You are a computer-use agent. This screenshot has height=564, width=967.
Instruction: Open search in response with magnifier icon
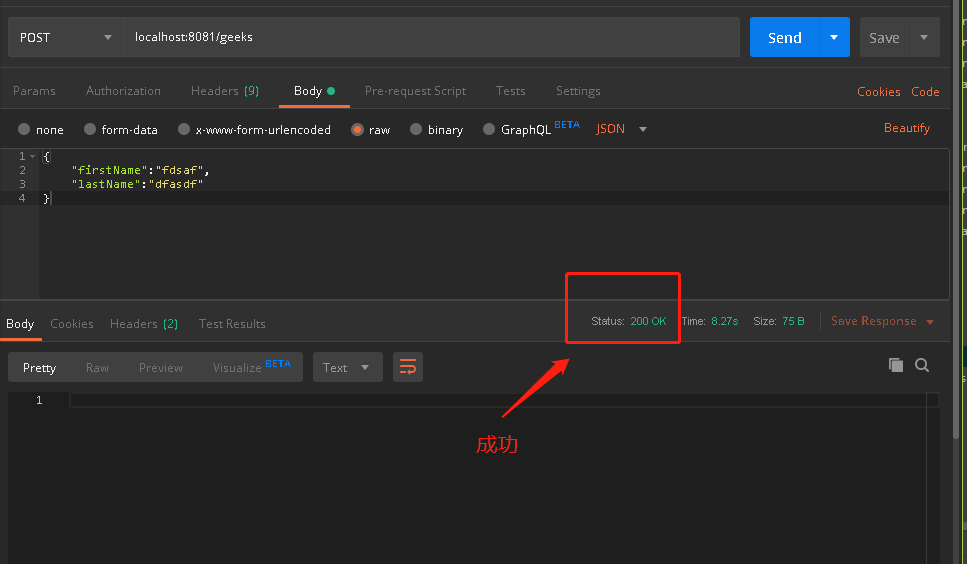[x=922, y=365]
